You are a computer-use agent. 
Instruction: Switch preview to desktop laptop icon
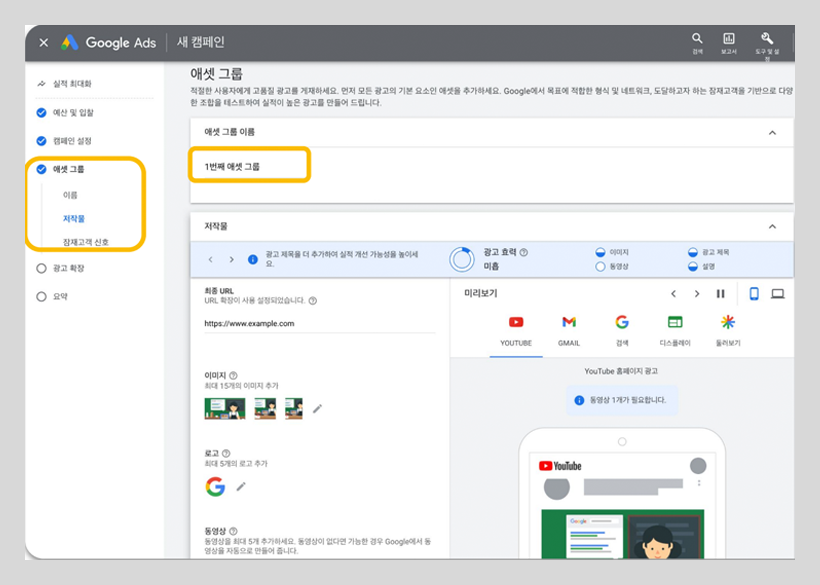click(778, 294)
